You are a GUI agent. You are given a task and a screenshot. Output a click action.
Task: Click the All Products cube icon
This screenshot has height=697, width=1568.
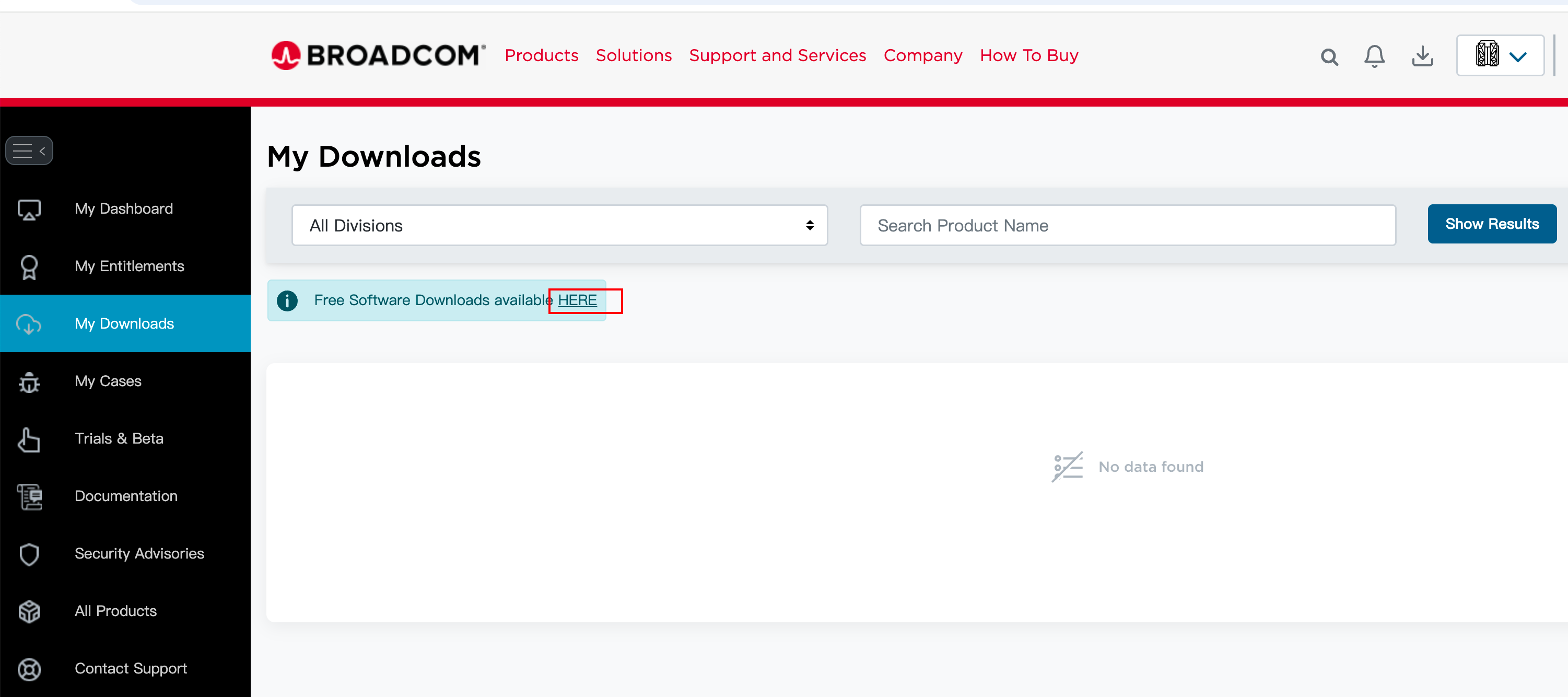(29, 611)
